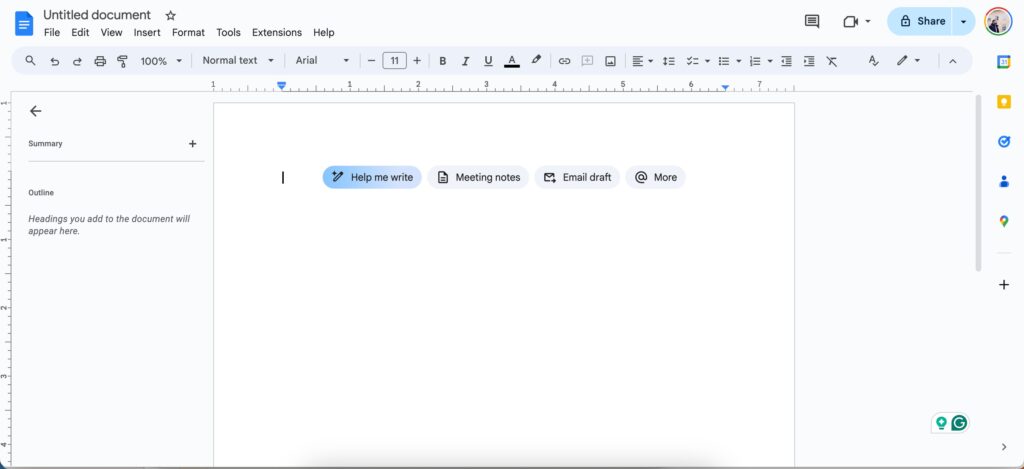Expand the bulleted list options arrow

point(739,61)
